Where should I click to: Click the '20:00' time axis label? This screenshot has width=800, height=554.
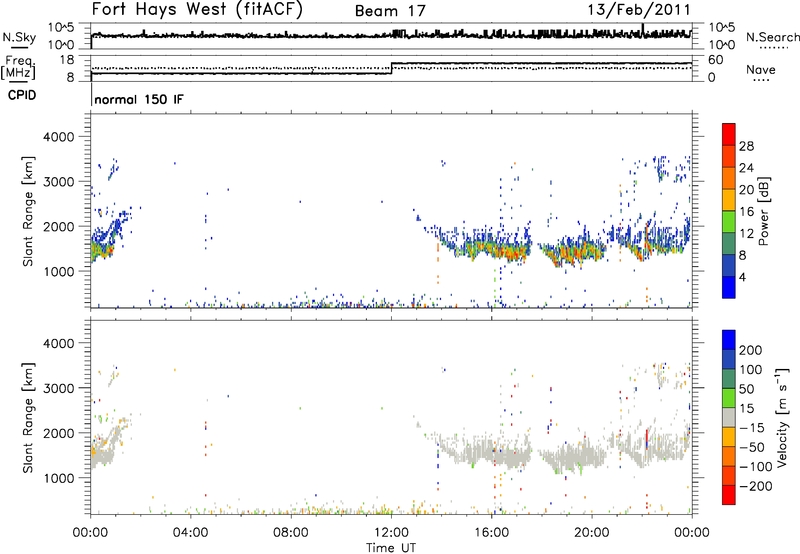click(x=591, y=533)
